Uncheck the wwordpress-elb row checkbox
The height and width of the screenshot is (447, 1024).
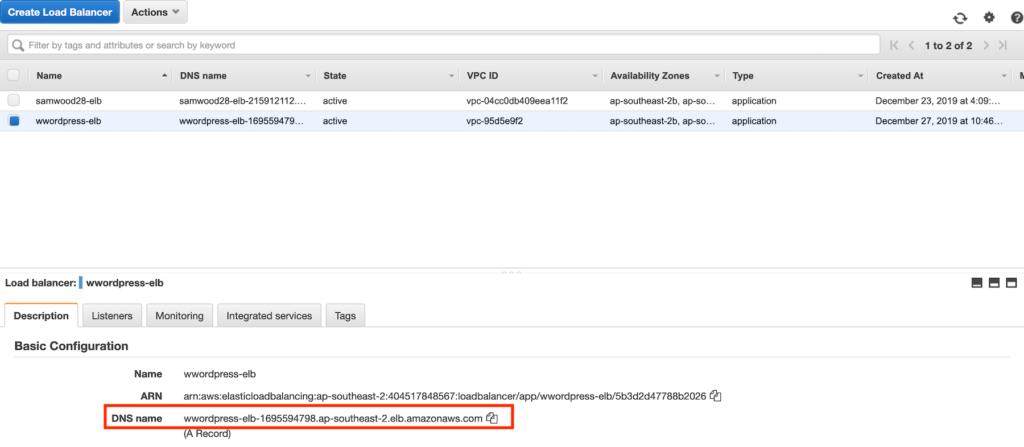click(14, 121)
